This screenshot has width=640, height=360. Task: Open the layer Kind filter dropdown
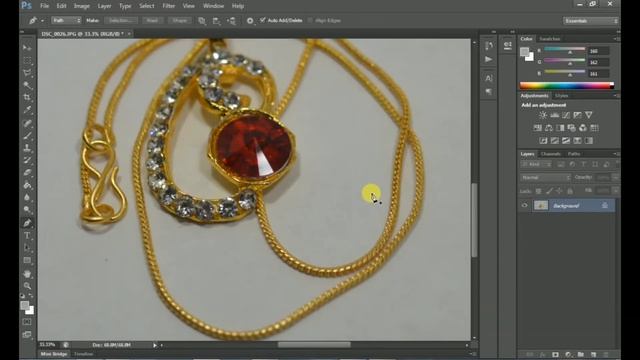point(536,164)
